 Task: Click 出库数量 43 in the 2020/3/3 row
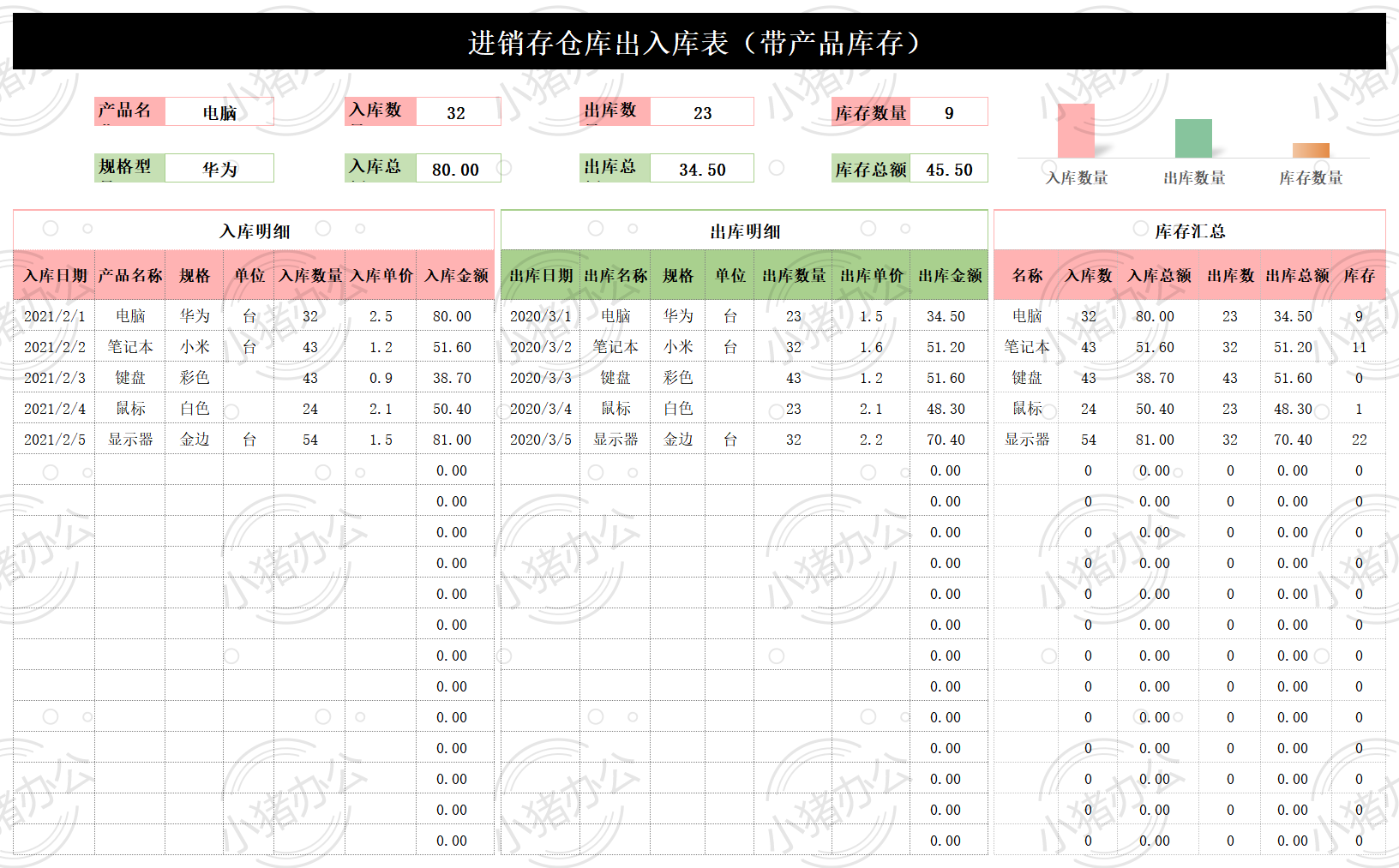pos(794,378)
